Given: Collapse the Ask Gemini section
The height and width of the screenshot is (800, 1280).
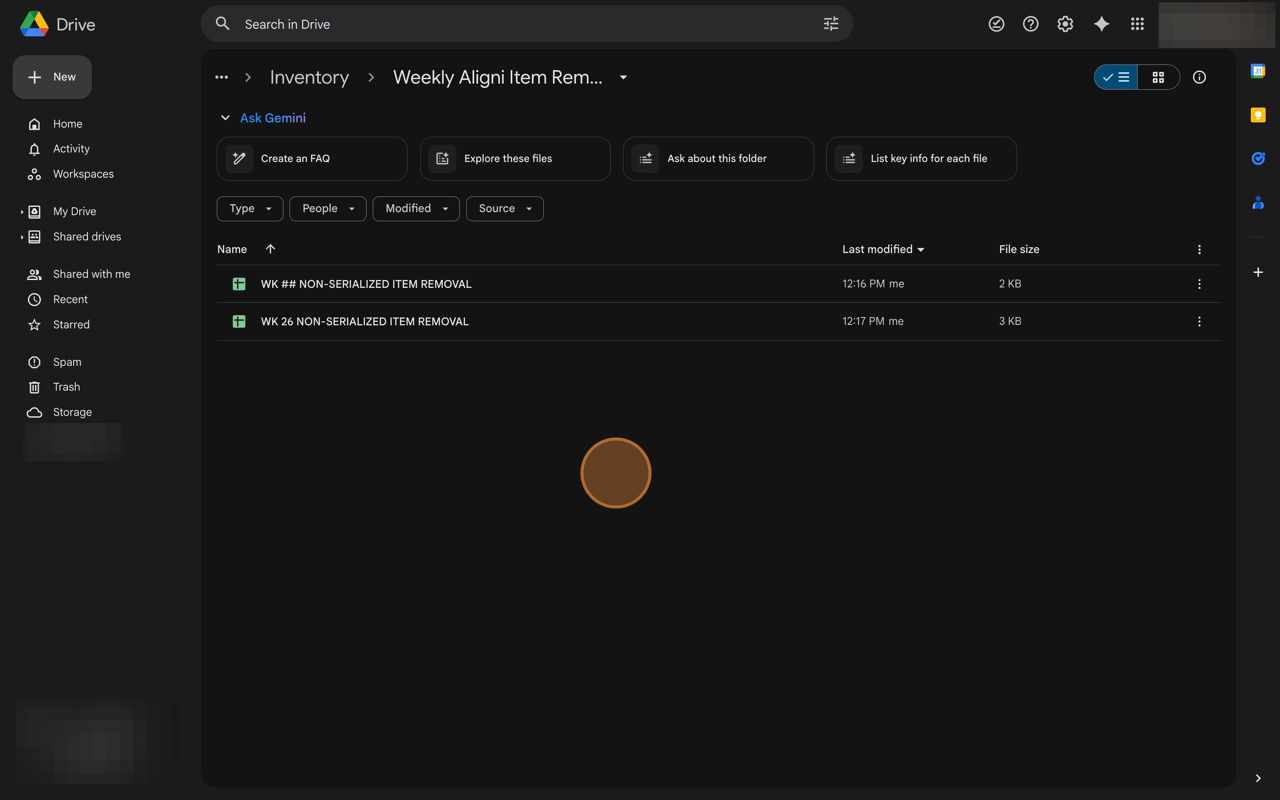Looking at the screenshot, I should click(x=225, y=118).
